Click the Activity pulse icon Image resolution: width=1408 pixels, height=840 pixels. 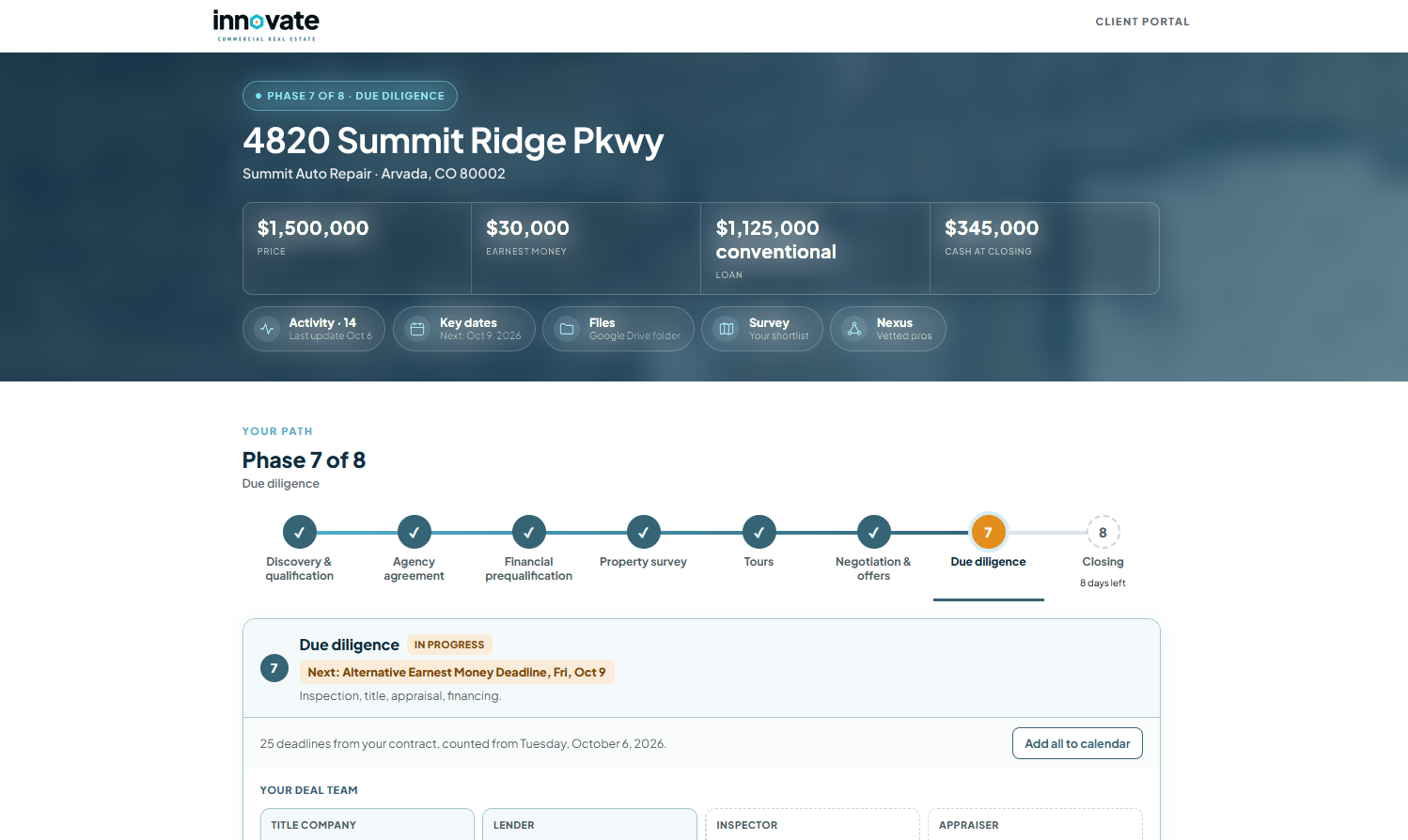click(268, 329)
